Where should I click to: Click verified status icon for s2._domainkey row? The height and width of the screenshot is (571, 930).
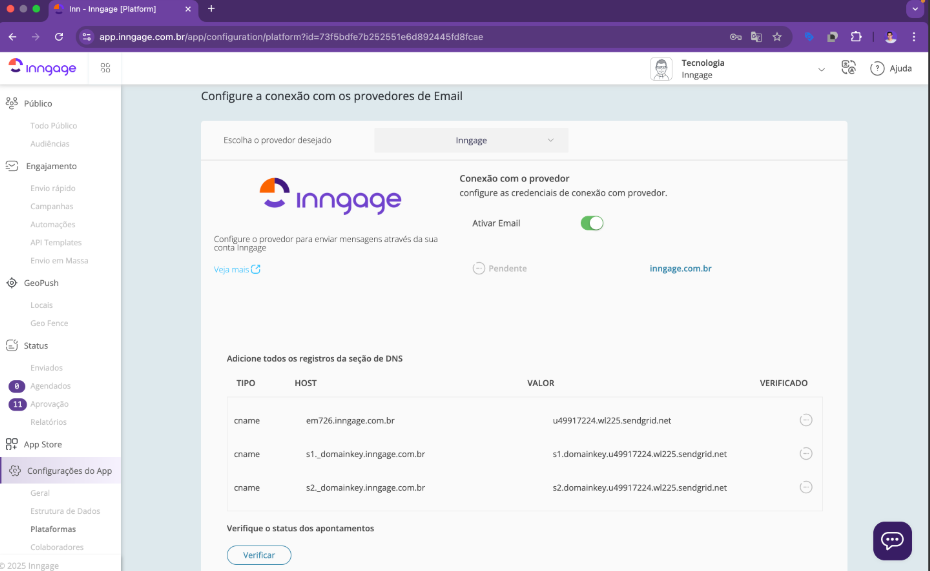pyautogui.click(x=805, y=487)
